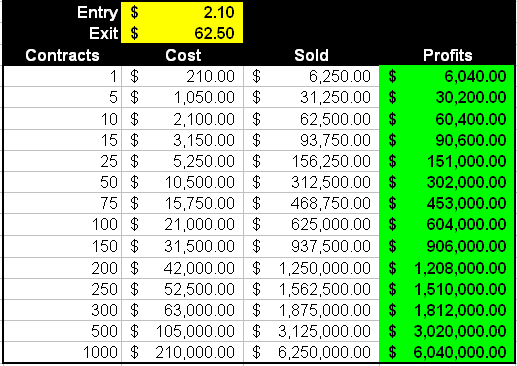Select the contracts cell with value 25
The width and height of the screenshot is (517, 366).
click(x=62, y=161)
